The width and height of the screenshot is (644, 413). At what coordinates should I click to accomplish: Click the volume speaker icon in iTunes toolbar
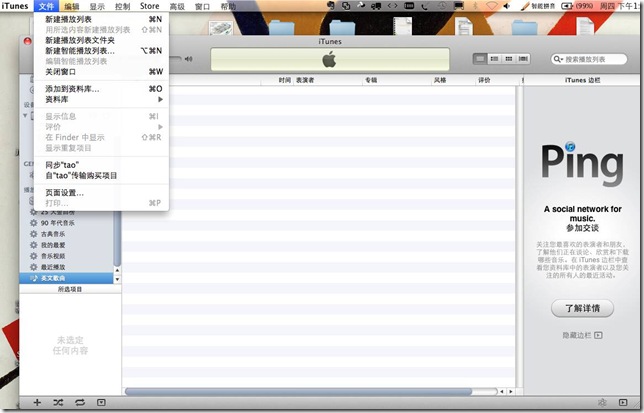[189, 59]
